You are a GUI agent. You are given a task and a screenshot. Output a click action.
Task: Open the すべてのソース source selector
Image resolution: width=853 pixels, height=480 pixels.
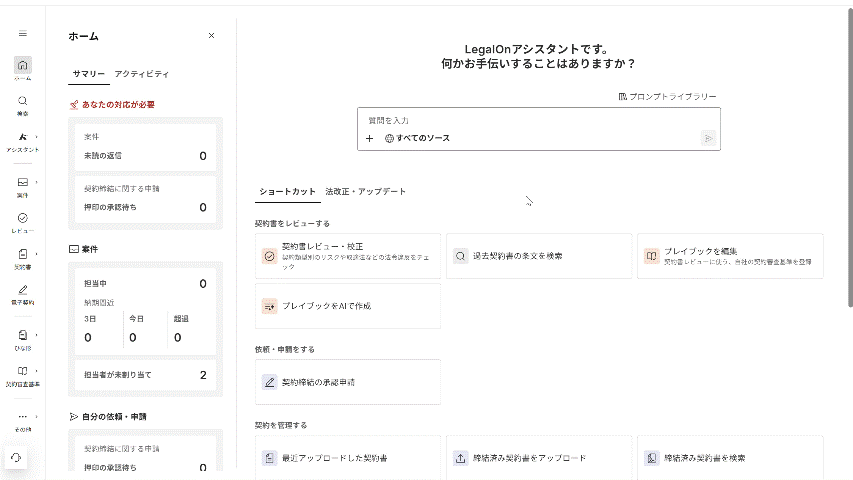tap(417, 138)
